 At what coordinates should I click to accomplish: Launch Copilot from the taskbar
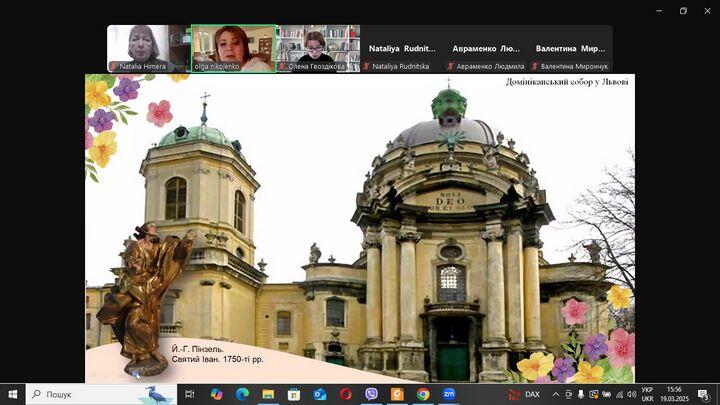pos(216,394)
